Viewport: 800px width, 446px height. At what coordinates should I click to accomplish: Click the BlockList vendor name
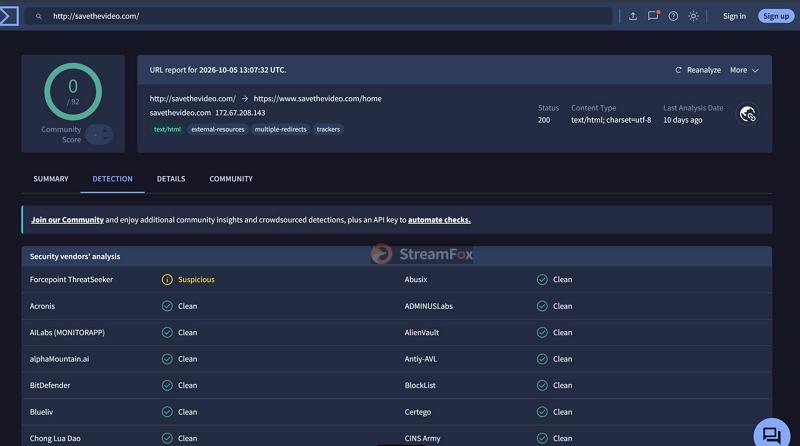(420, 385)
